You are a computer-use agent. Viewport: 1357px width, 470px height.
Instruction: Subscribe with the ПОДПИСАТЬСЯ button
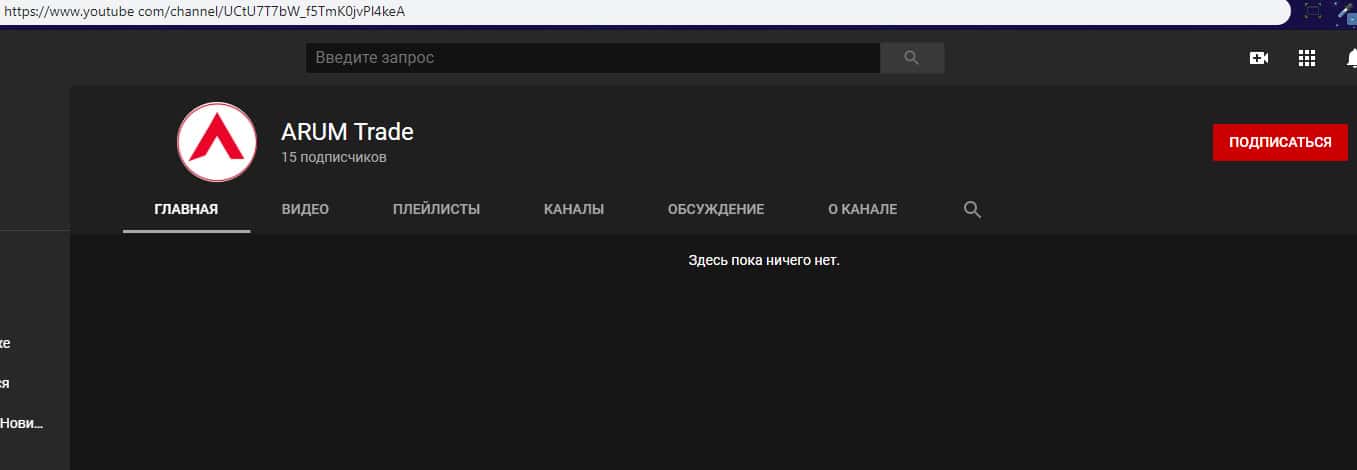(x=1280, y=142)
